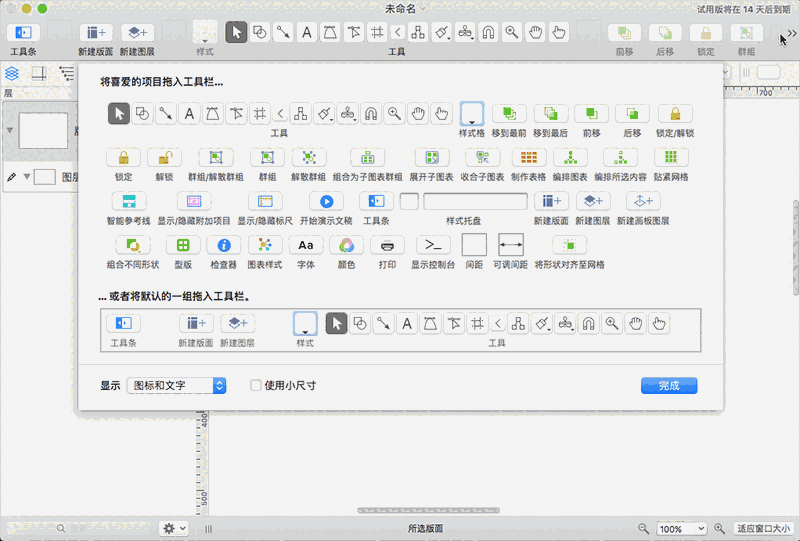Choose the 制作表格 table icon
Image resolution: width=800 pixels, height=541 pixels.
click(x=529, y=157)
